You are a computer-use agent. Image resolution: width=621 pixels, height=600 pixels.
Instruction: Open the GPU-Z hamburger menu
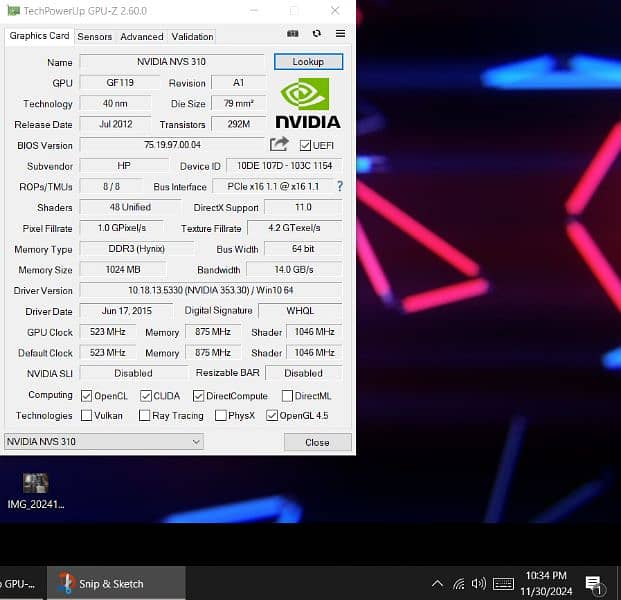[x=341, y=33]
